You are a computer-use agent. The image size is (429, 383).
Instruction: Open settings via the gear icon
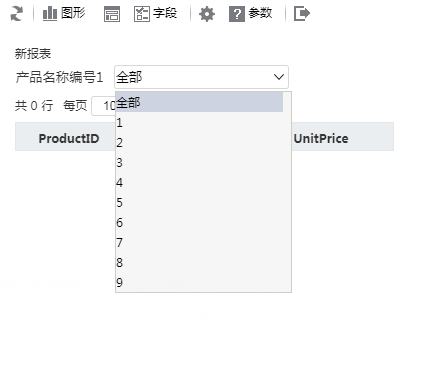[x=207, y=14]
